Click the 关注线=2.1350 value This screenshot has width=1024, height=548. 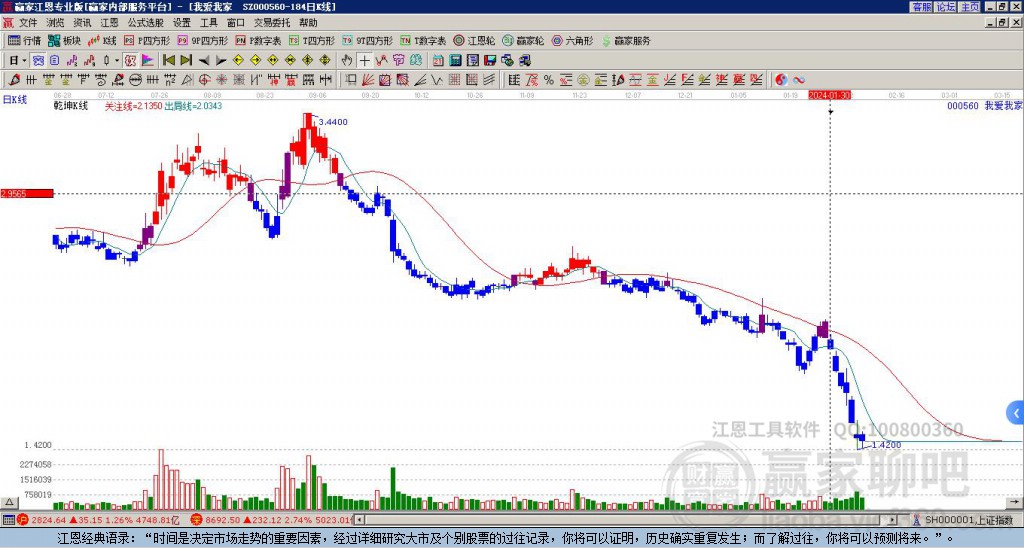tap(134, 106)
